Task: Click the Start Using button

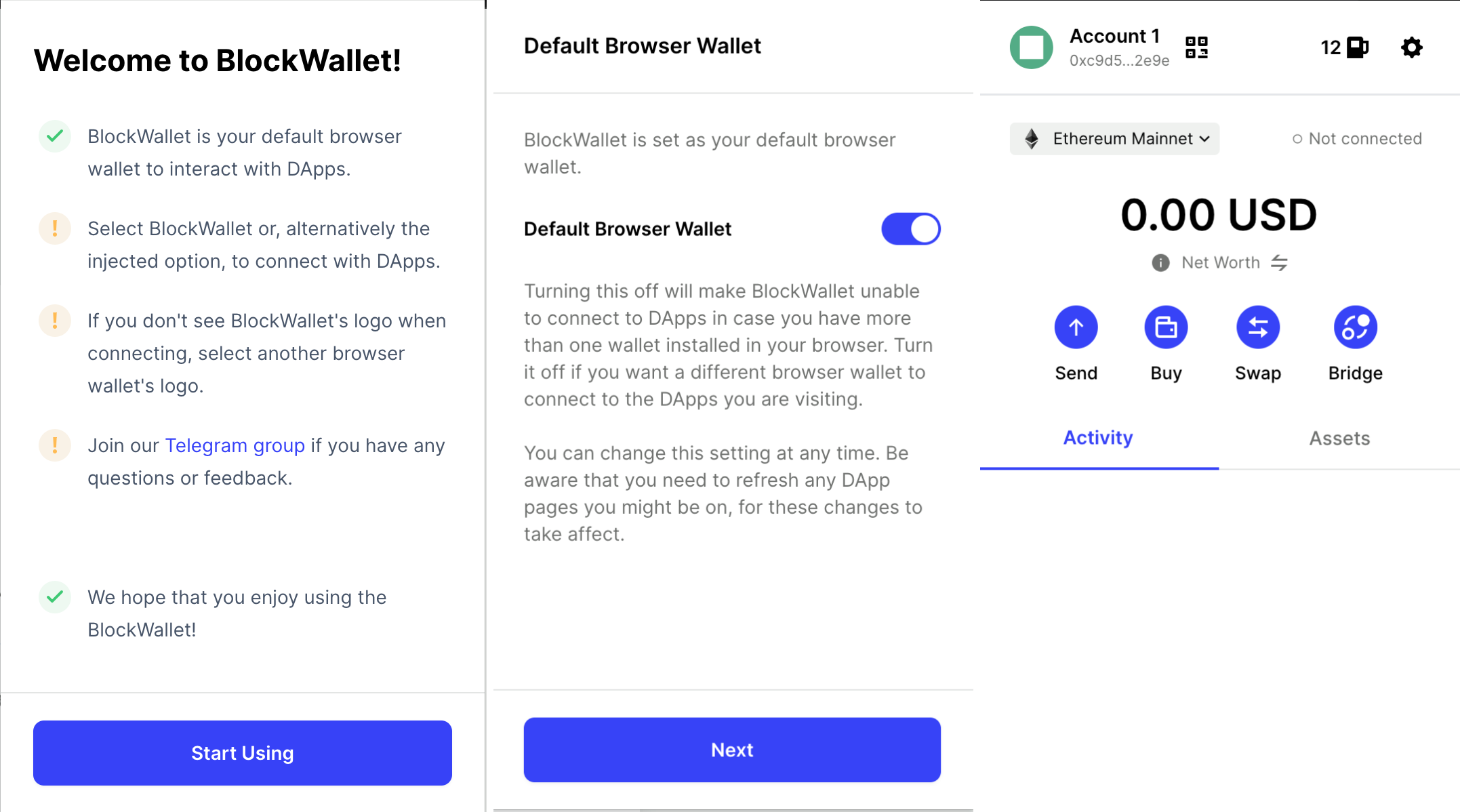Action: pyautogui.click(x=243, y=753)
